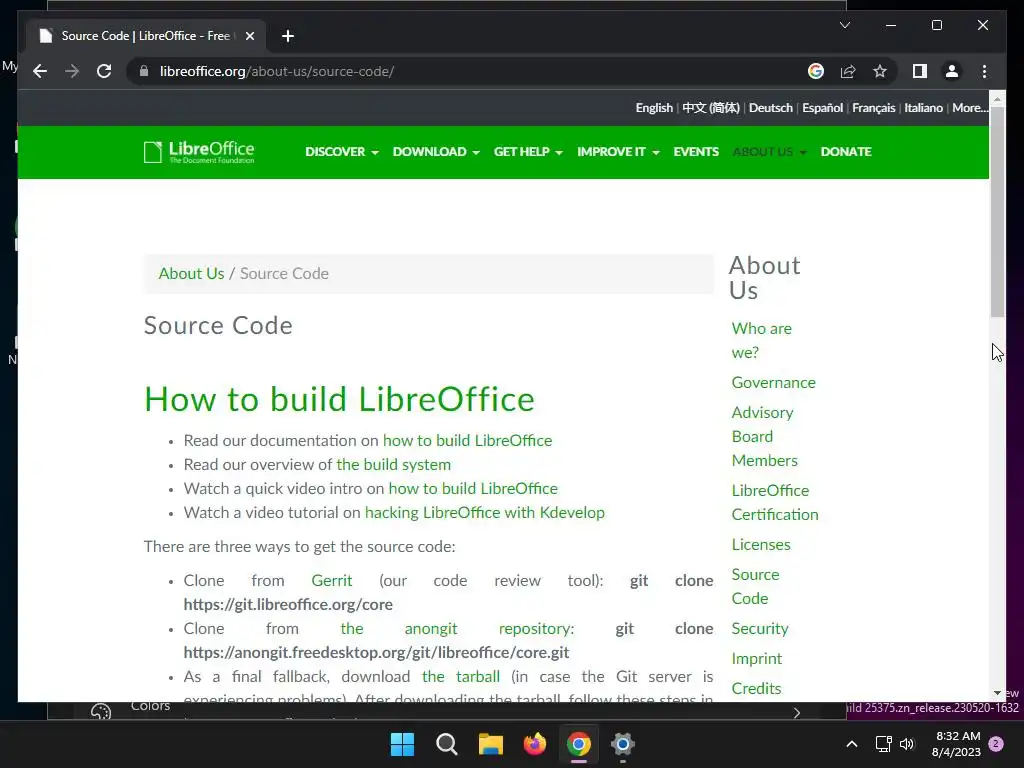Expand the DOWNLOAD menu

click(x=436, y=152)
